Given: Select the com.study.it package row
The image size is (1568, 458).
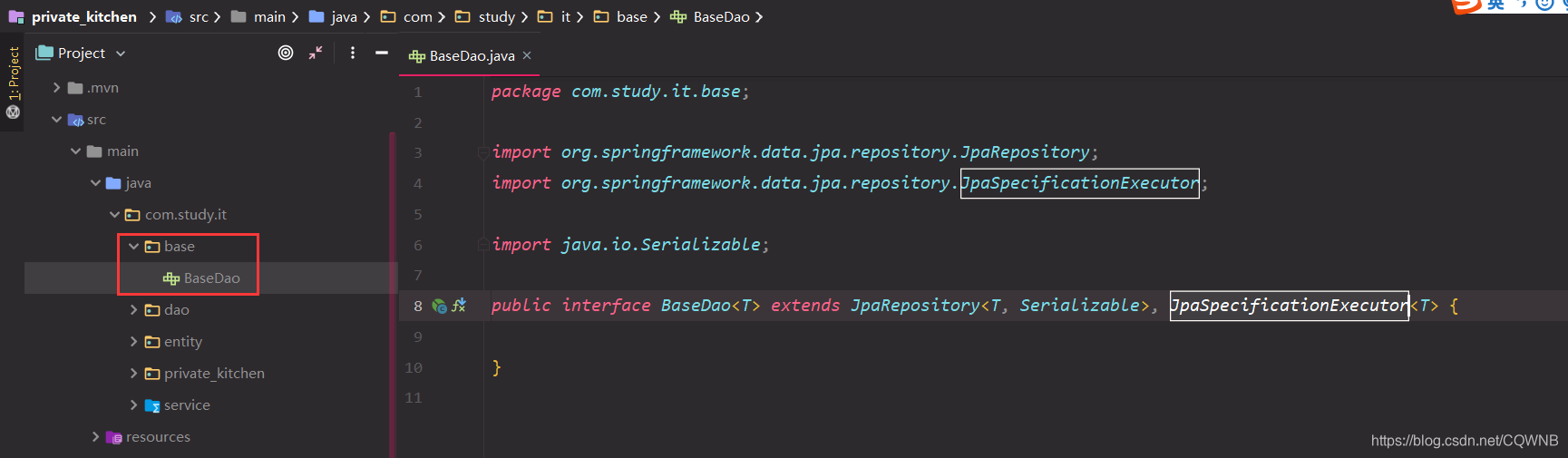Looking at the screenshot, I should (210, 215).
